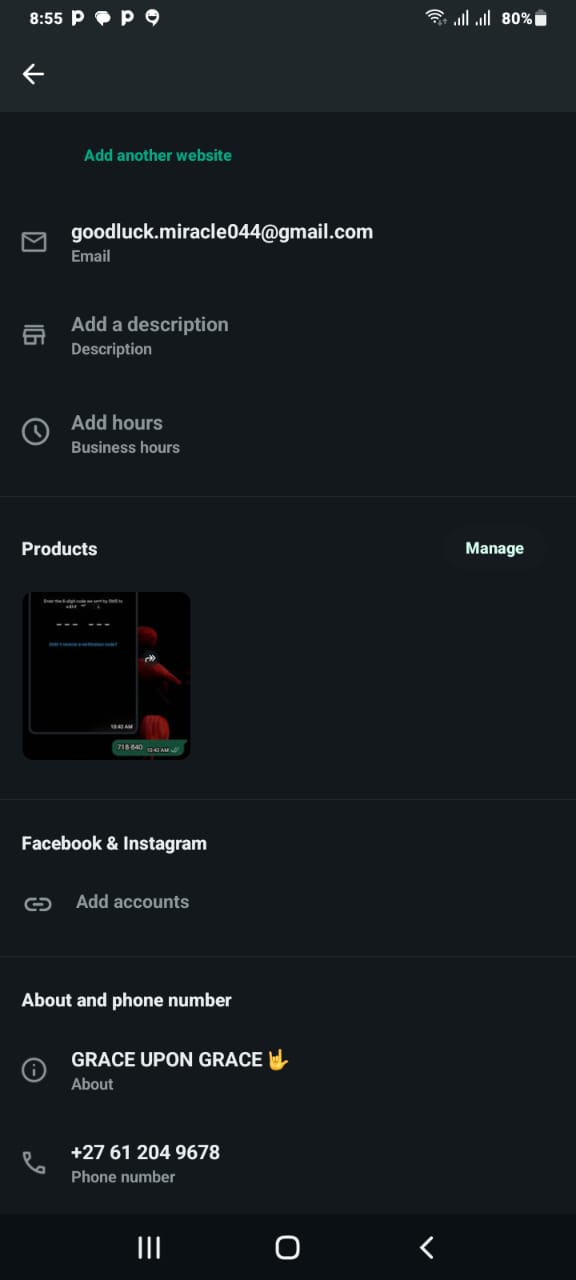Open Android recent apps button
This screenshot has height=1280, width=576.
click(149, 1247)
